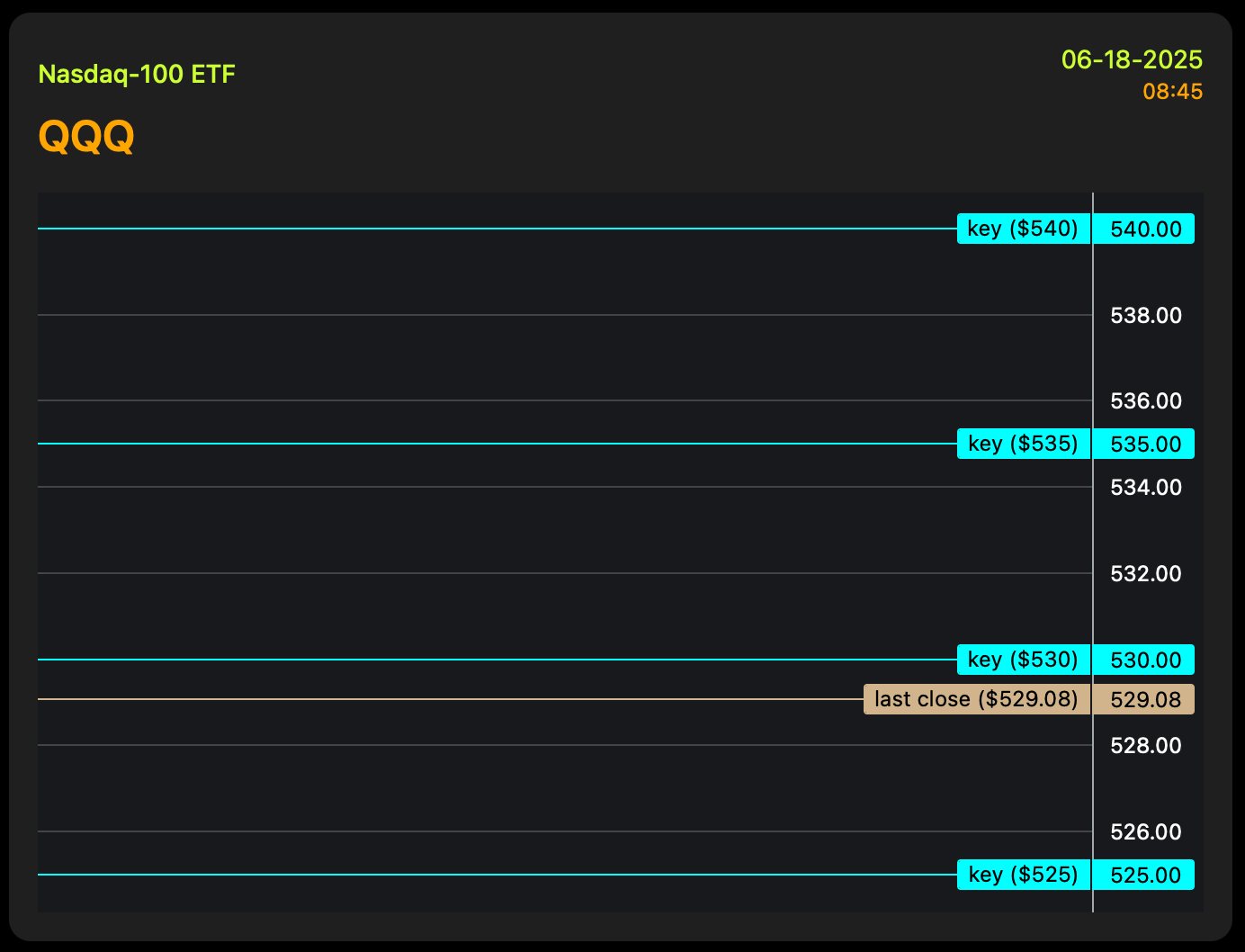Click the 538.00 axis price
Viewport: 1245px width, 952px height.
[x=1146, y=315]
